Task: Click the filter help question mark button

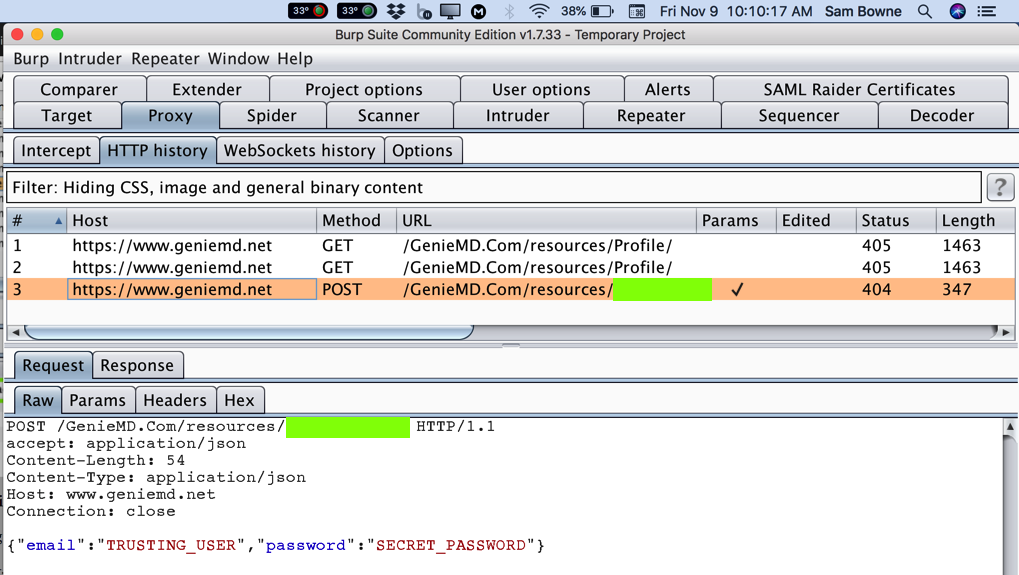Action: pos(999,187)
